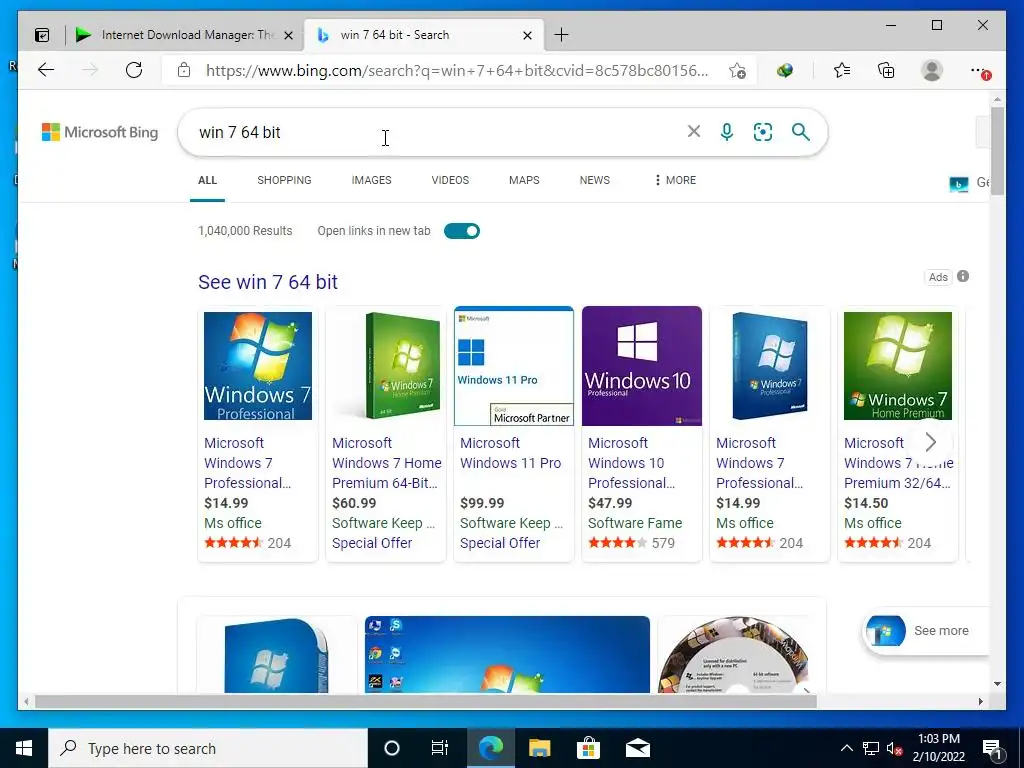Viewport: 1024px width, 768px height.
Task: Add this page to favorites star
Action: click(738, 71)
